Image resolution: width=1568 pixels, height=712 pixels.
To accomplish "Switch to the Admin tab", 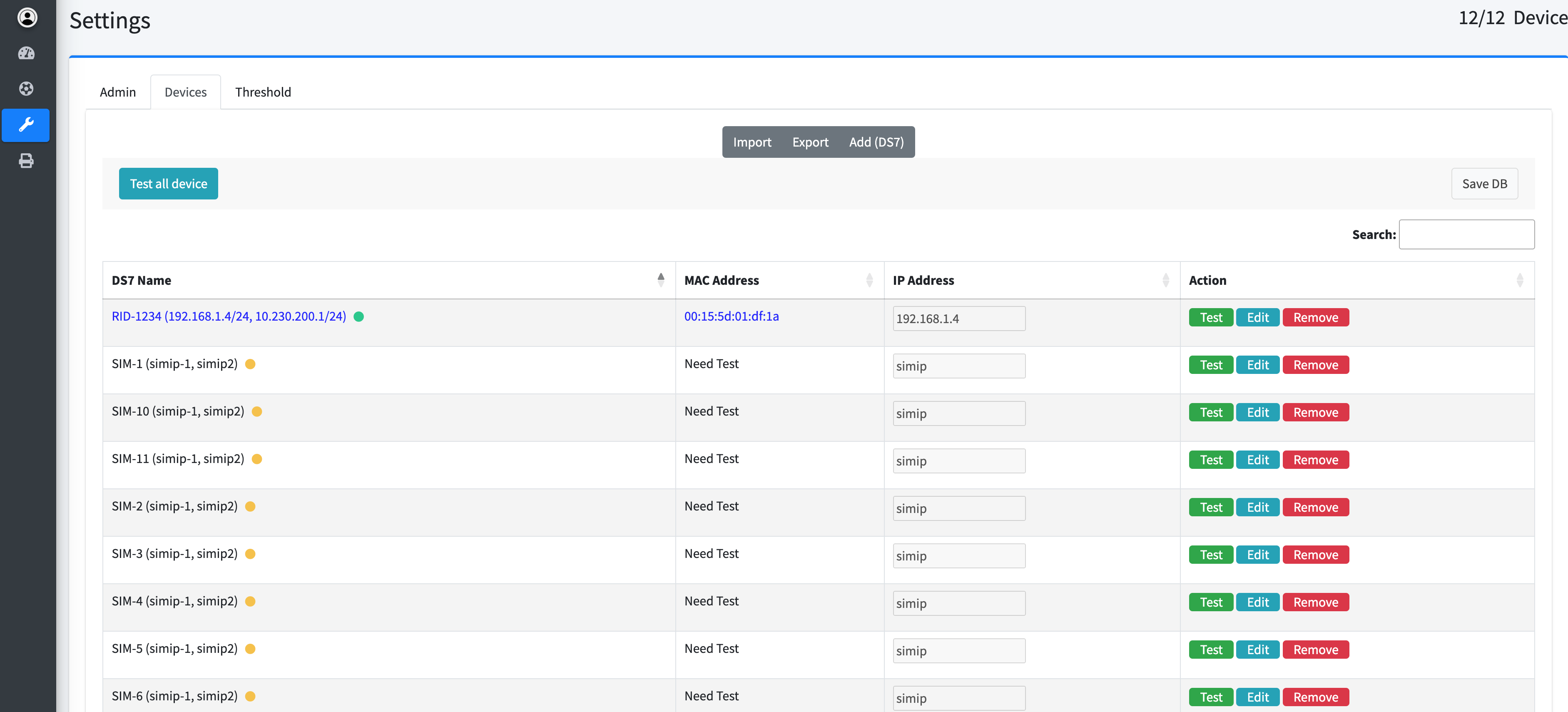I will pos(117,92).
